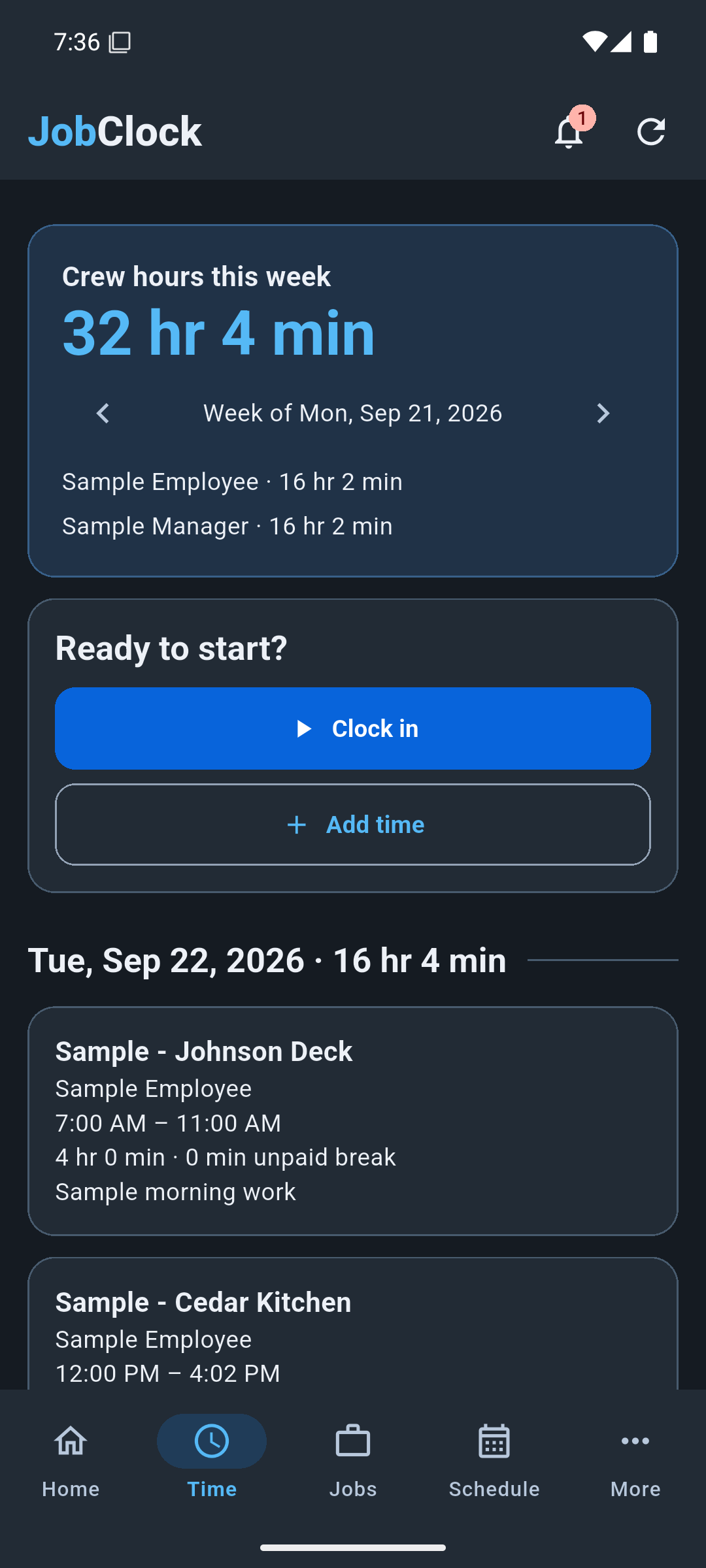Tap Sample Employee hours row
706x1568 pixels.
pyautogui.click(x=232, y=482)
